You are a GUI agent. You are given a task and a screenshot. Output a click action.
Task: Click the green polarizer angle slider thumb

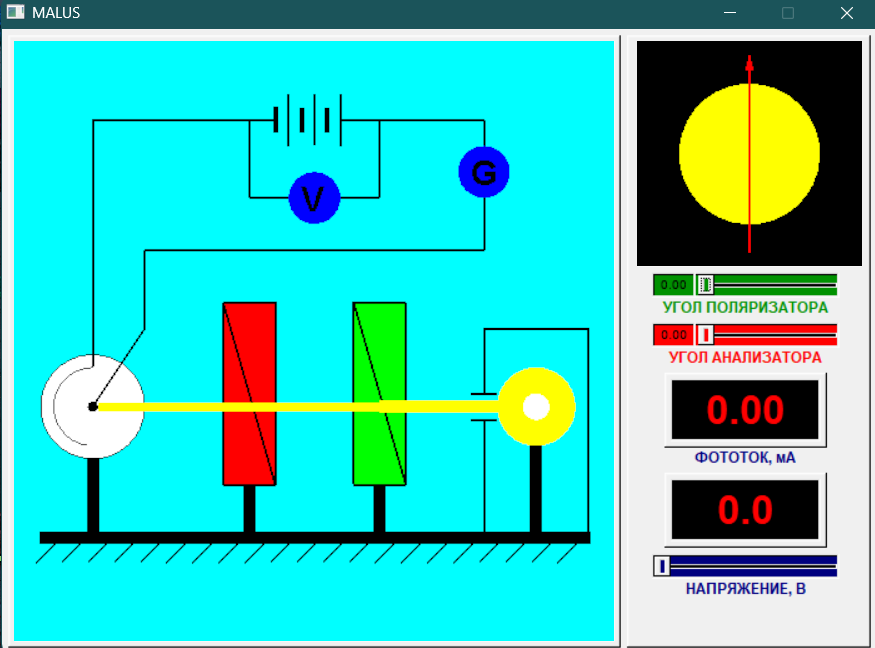706,285
